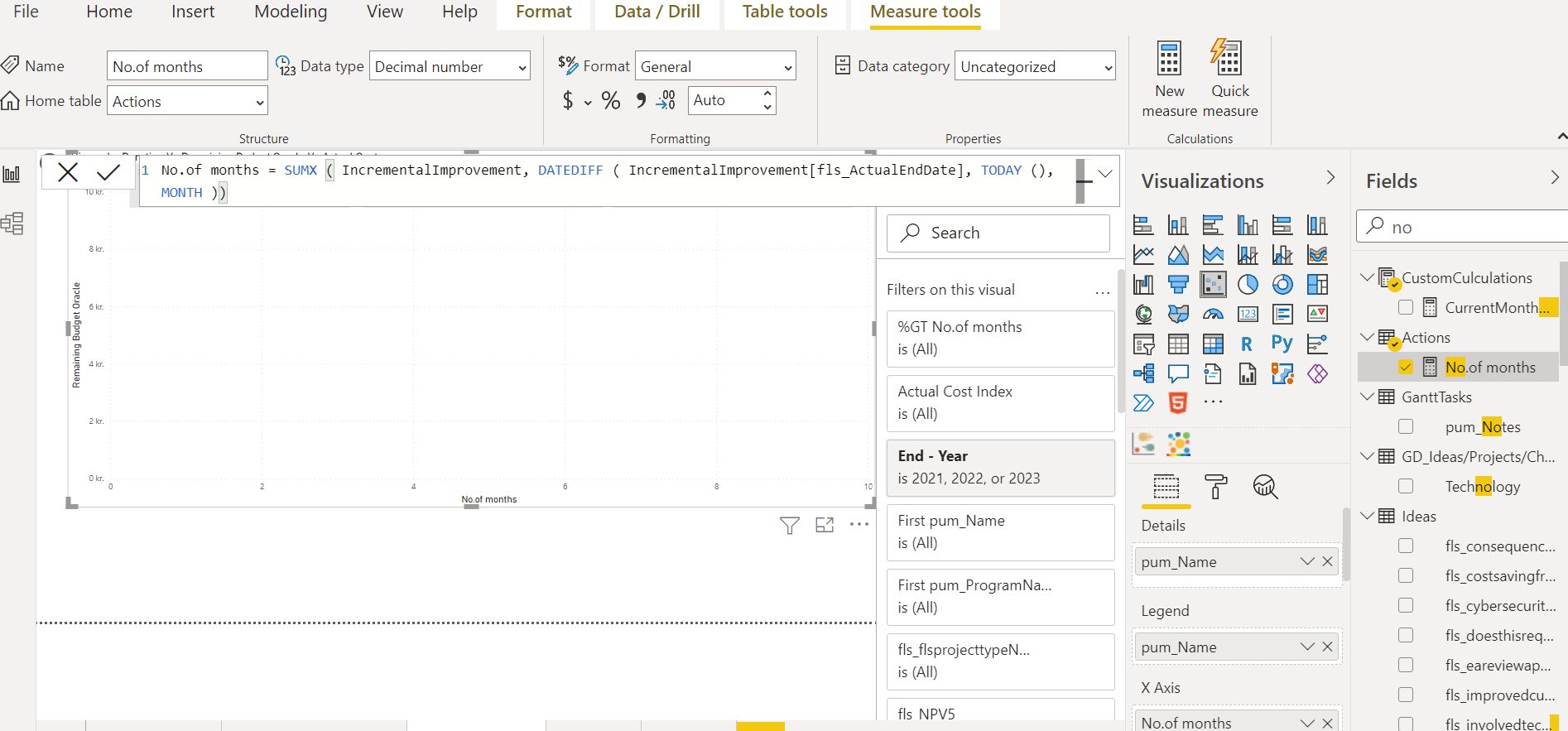The image size is (1568, 731).
Task: Expand the formula bar with chevron
Action: click(x=1105, y=173)
